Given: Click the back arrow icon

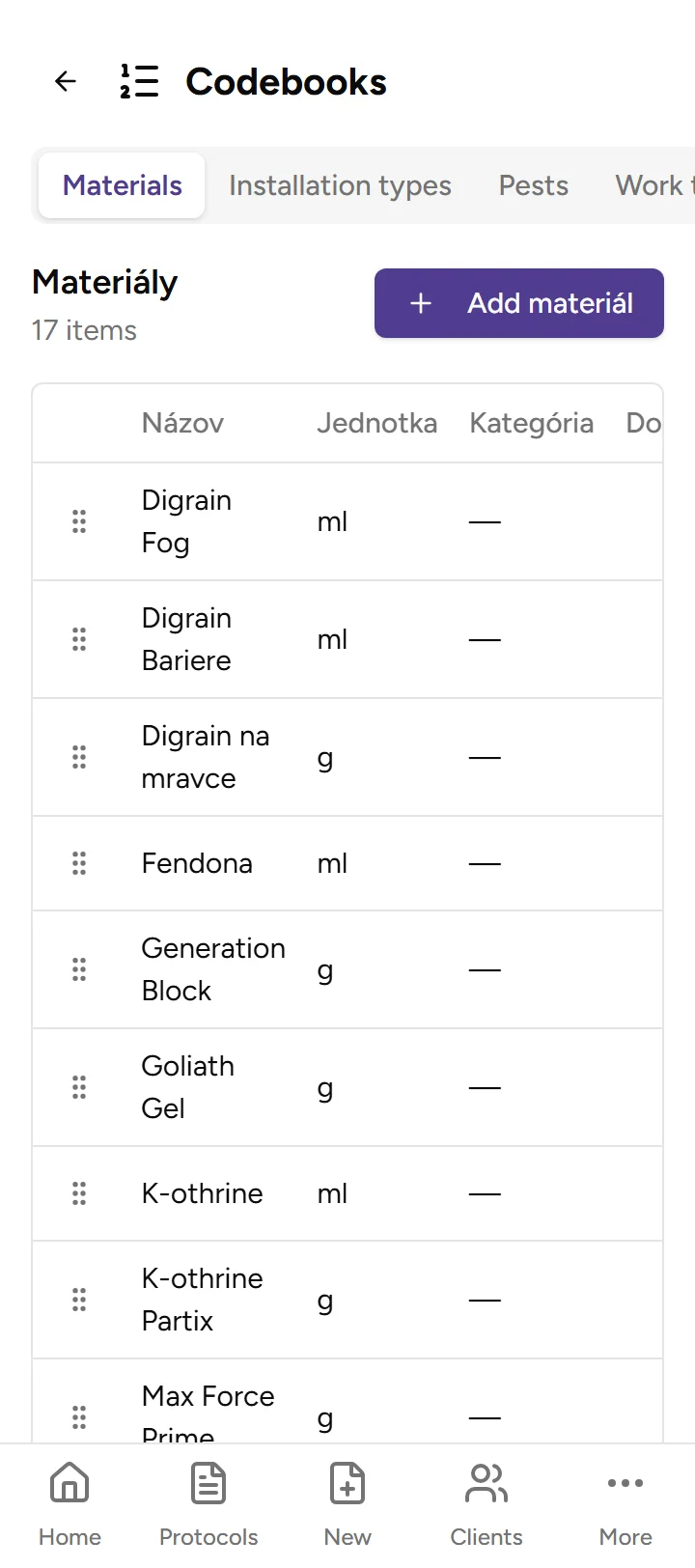Looking at the screenshot, I should 66,82.
